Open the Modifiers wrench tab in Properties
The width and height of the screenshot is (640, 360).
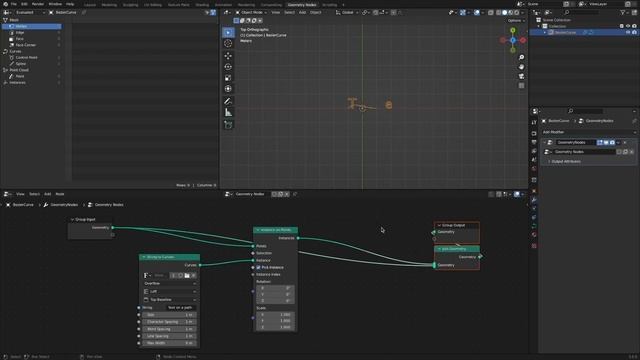coord(534,200)
